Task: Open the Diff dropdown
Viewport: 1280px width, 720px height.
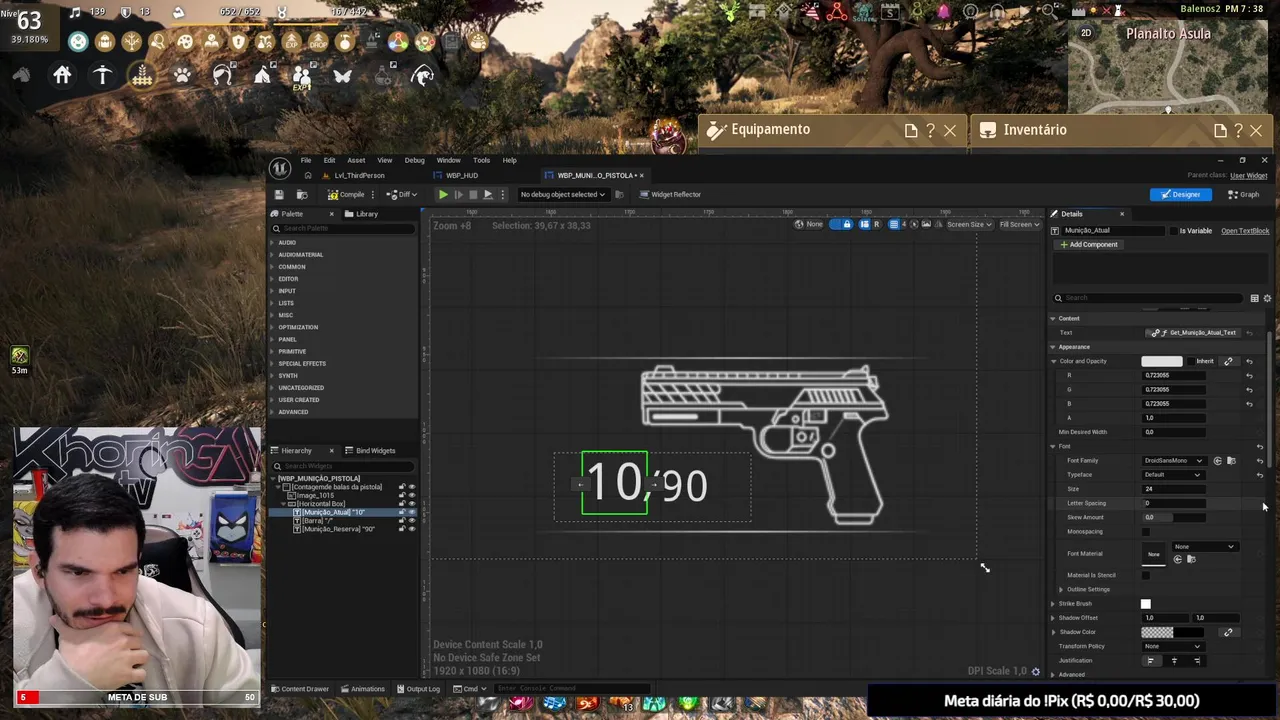Action: pyautogui.click(x=401, y=194)
